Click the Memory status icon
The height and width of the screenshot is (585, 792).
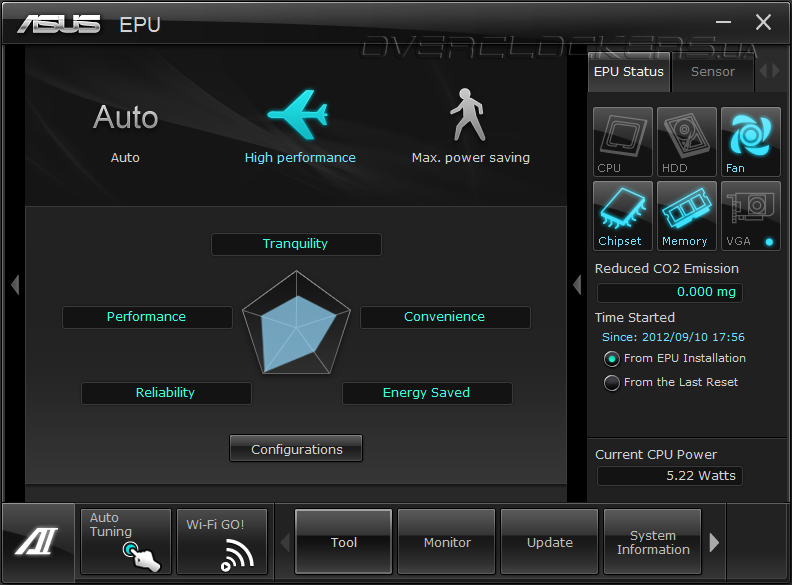686,216
